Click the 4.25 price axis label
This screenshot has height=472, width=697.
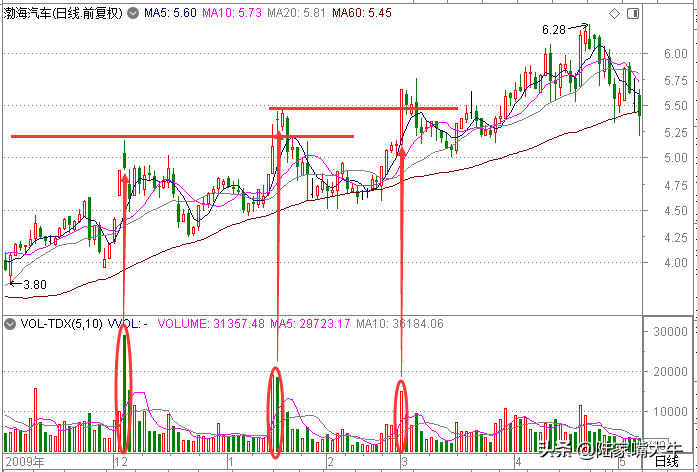pos(676,237)
